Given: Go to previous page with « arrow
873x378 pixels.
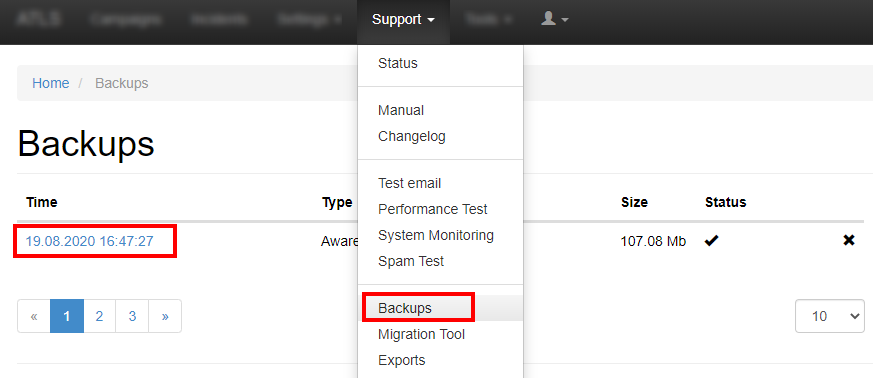Looking at the screenshot, I should 34,316.
